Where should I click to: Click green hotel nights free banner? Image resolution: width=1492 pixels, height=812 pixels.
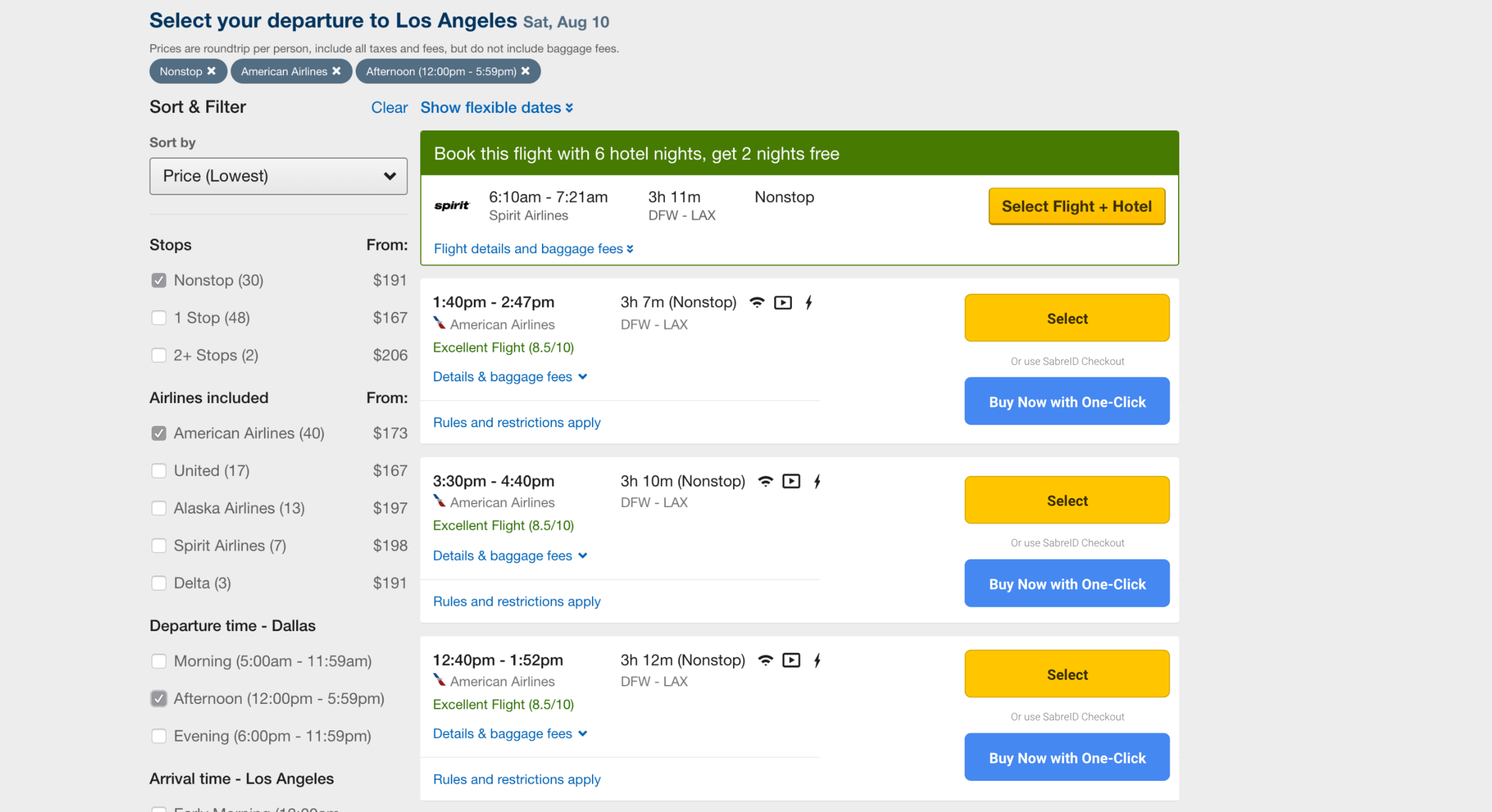click(800, 153)
